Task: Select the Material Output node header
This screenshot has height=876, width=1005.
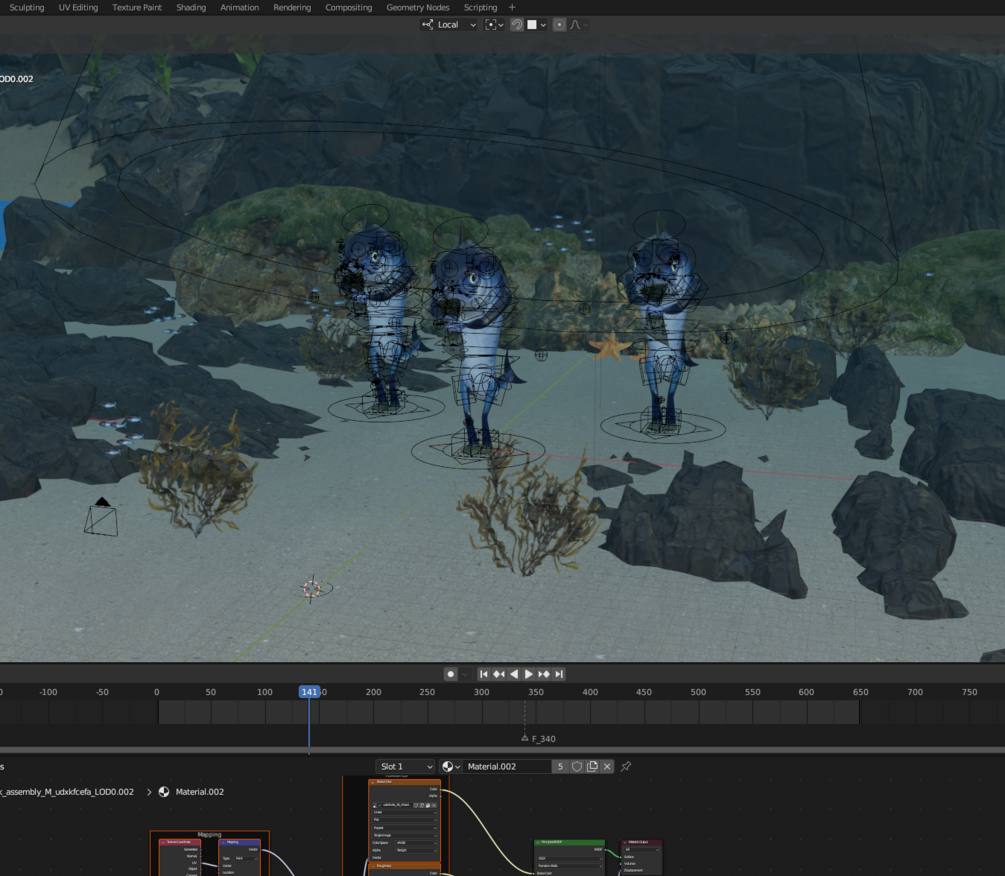Action: click(x=641, y=842)
